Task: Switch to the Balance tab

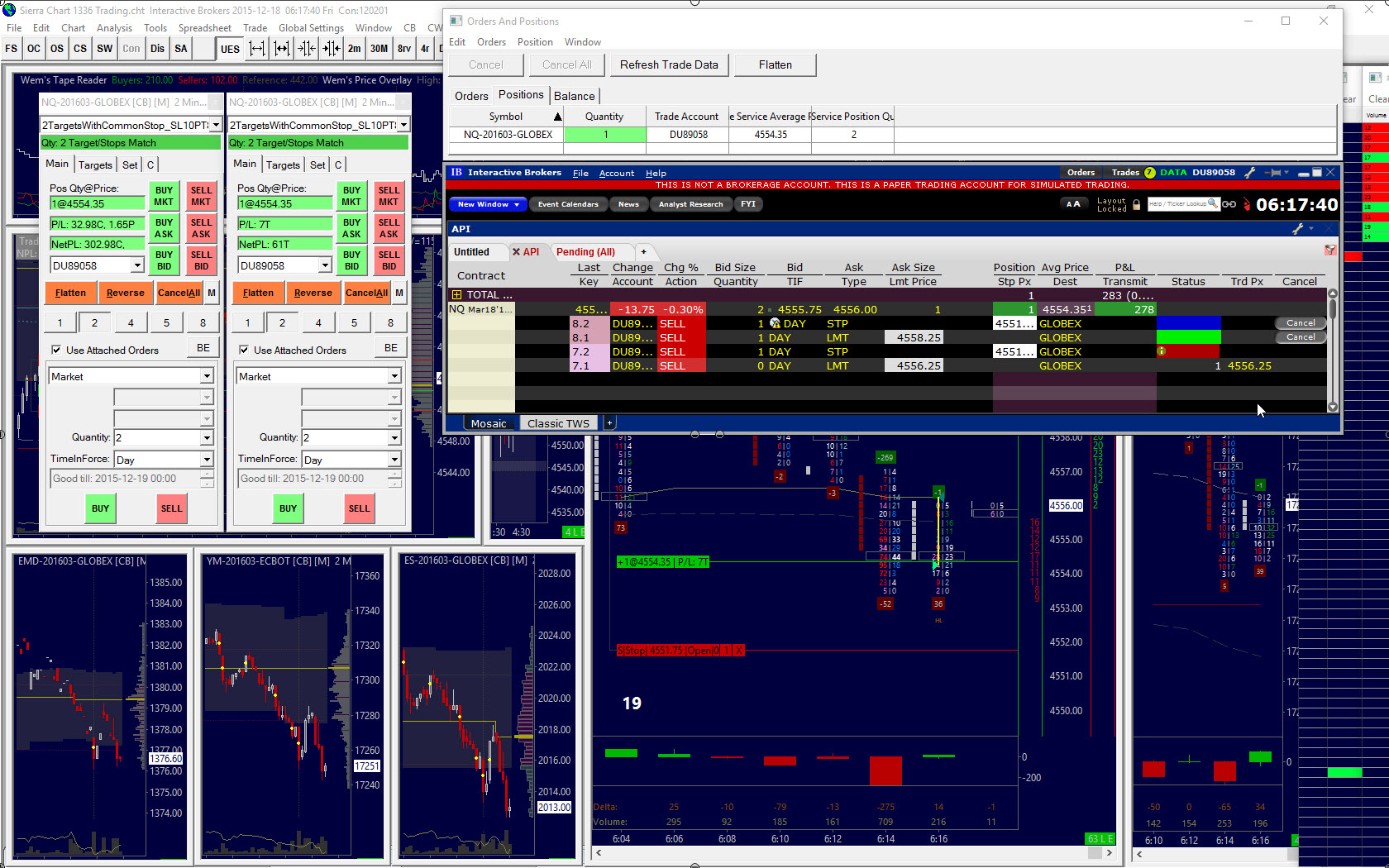Action: (575, 96)
